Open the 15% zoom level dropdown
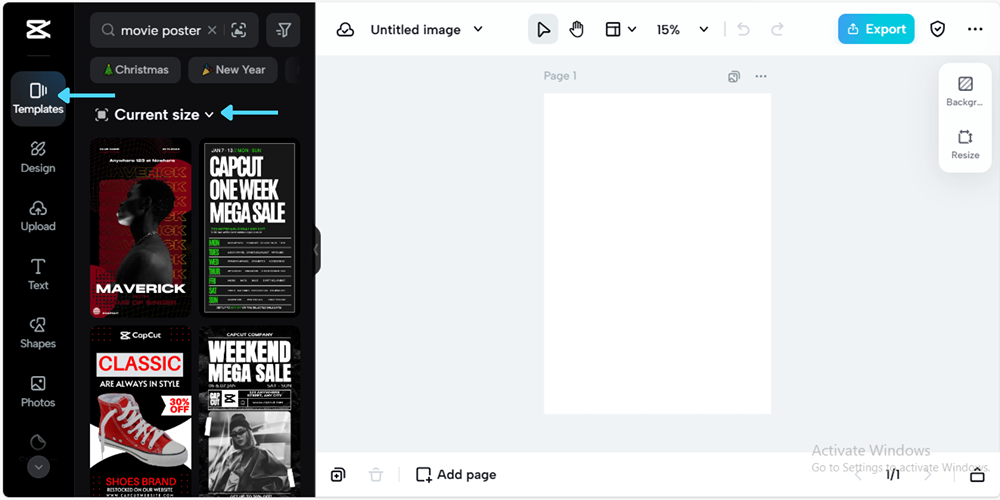Viewport: 1000px width, 500px height. pos(682,29)
